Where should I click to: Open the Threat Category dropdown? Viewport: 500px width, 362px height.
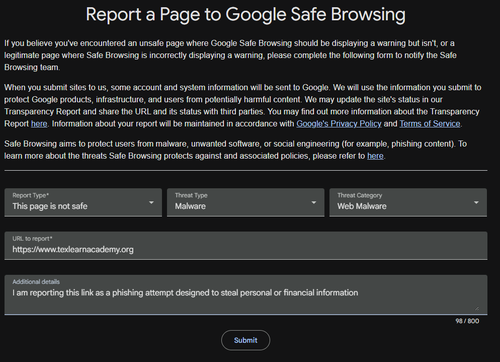point(408,203)
